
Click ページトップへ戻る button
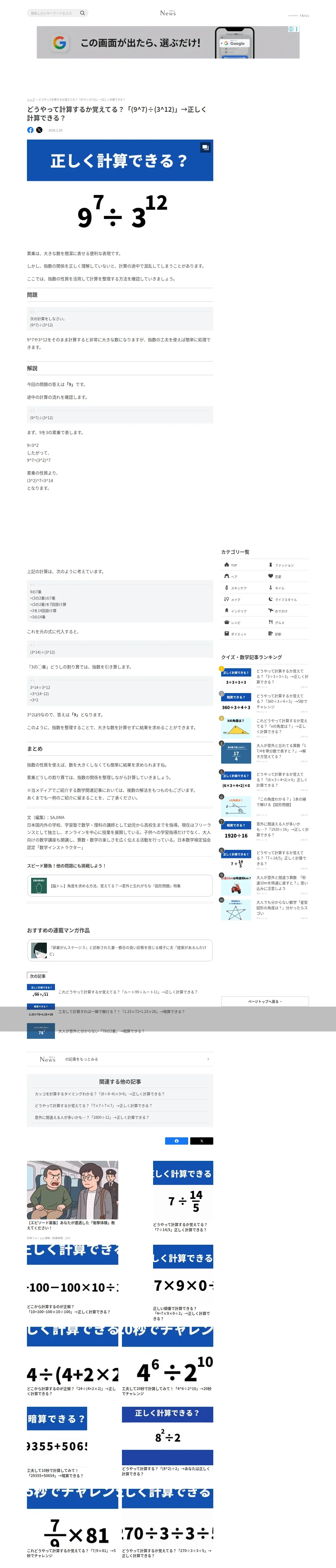click(265, 1001)
